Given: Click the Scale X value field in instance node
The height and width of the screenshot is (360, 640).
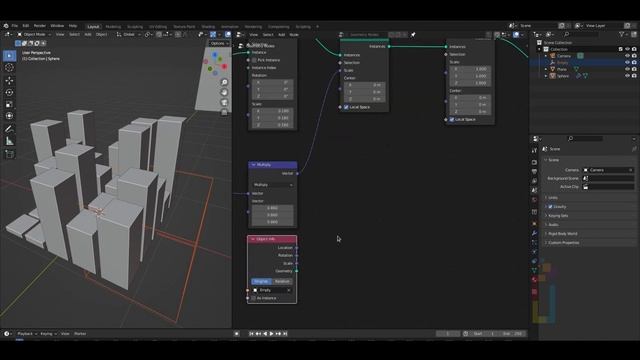Looking at the screenshot, I should click(x=272, y=111).
